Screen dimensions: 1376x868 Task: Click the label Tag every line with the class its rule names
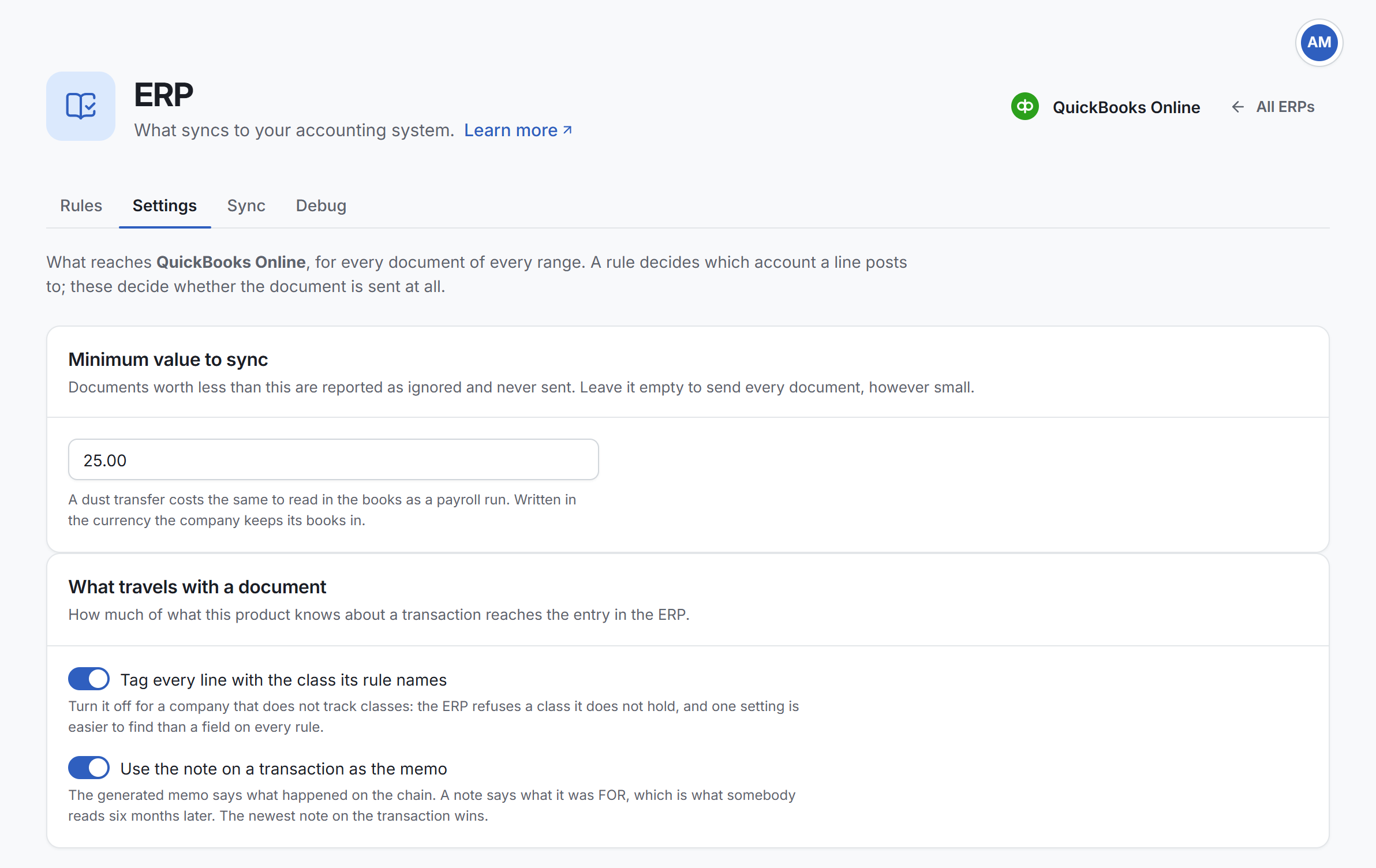coord(283,680)
